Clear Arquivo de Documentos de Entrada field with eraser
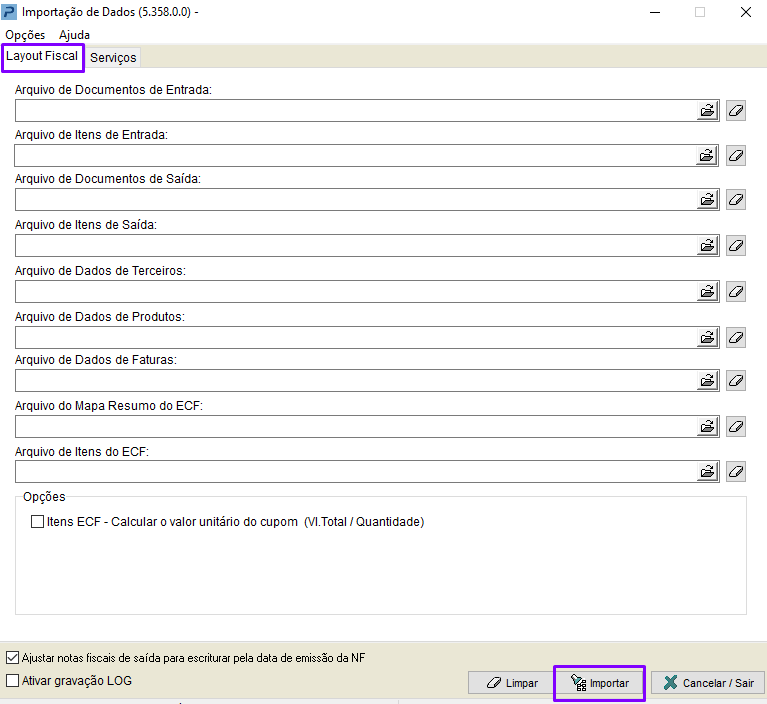Viewport: 767px width, 704px height. coord(736,111)
